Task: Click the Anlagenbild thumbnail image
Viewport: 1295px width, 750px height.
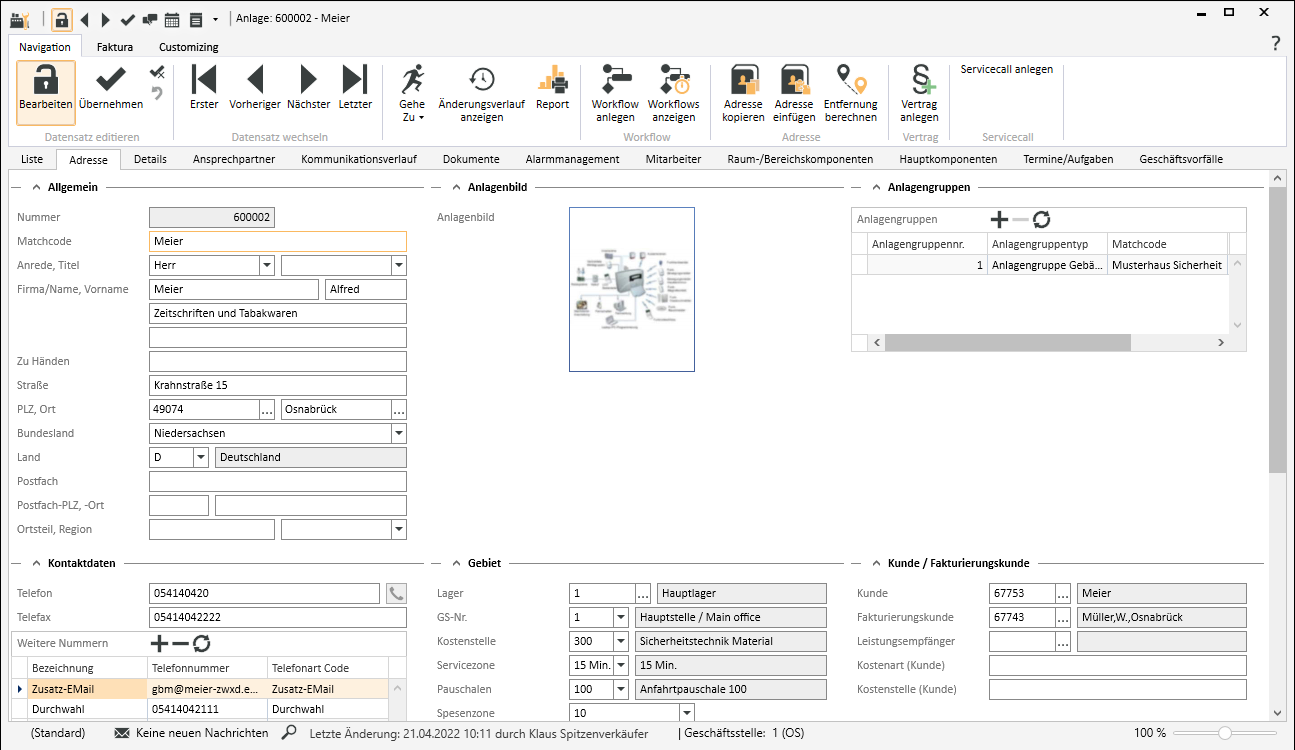Action: point(632,290)
